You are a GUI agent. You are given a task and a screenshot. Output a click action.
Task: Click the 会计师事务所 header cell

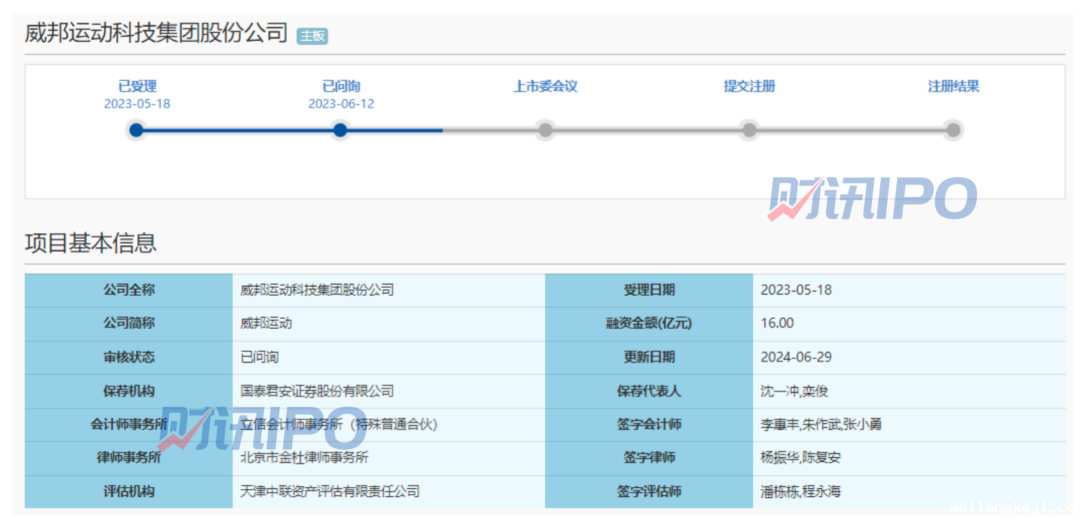[x=129, y=425]
